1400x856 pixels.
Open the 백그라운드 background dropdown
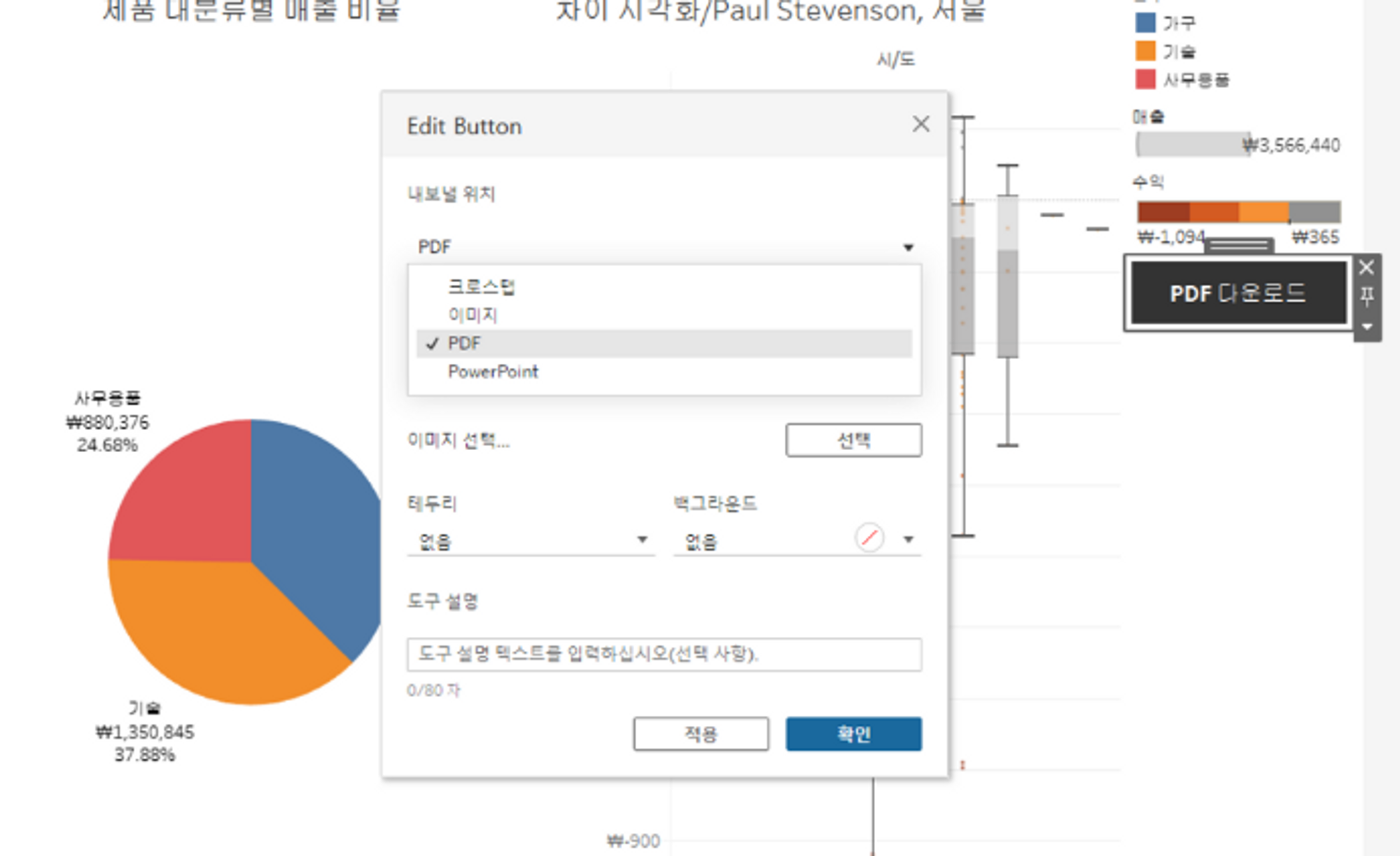pos(908,540)
